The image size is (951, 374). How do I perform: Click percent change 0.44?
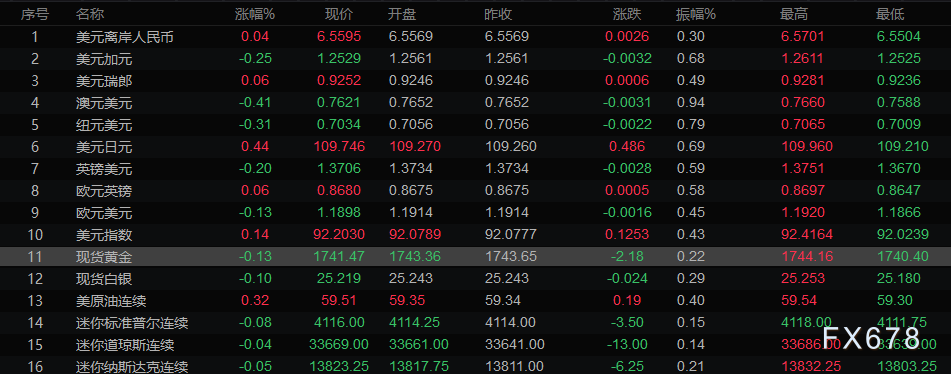pos(255,146)
